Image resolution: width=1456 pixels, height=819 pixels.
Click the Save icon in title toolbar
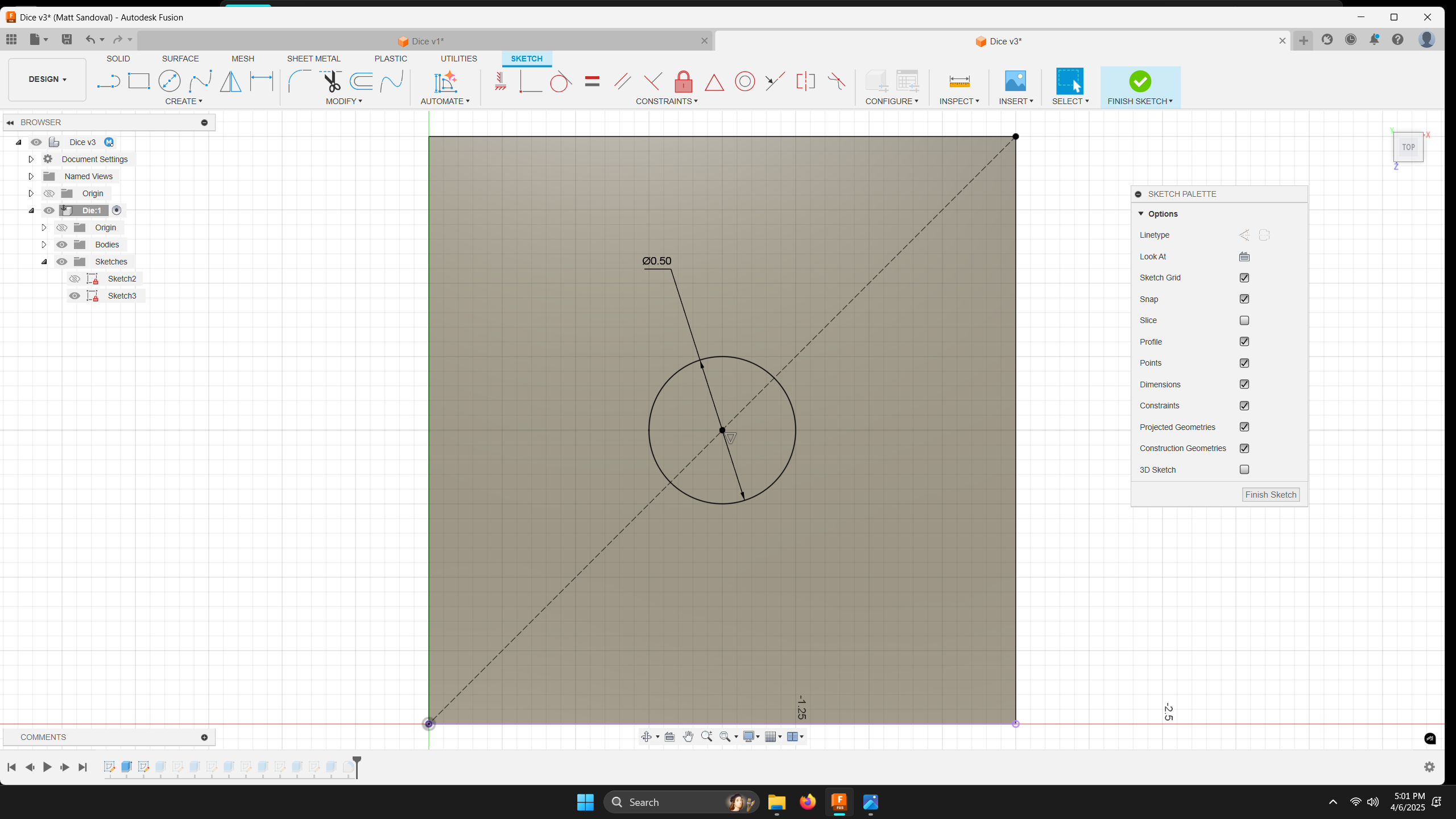pos(67,39)
